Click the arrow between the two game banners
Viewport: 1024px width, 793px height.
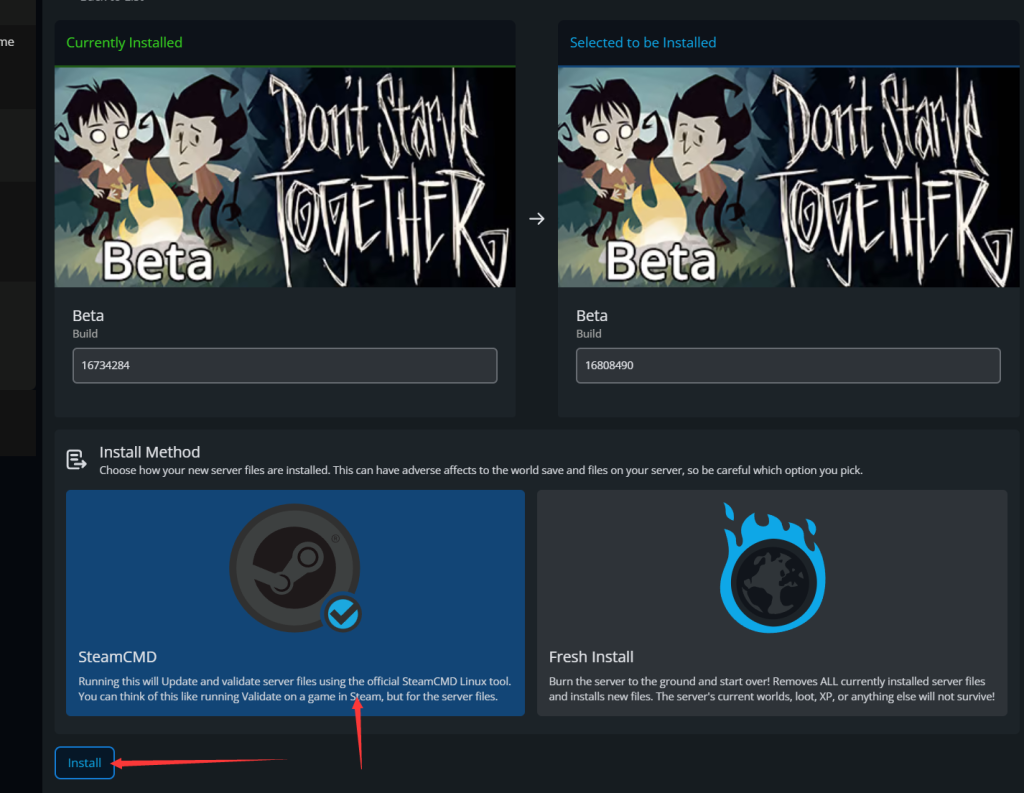pos(537,219)
